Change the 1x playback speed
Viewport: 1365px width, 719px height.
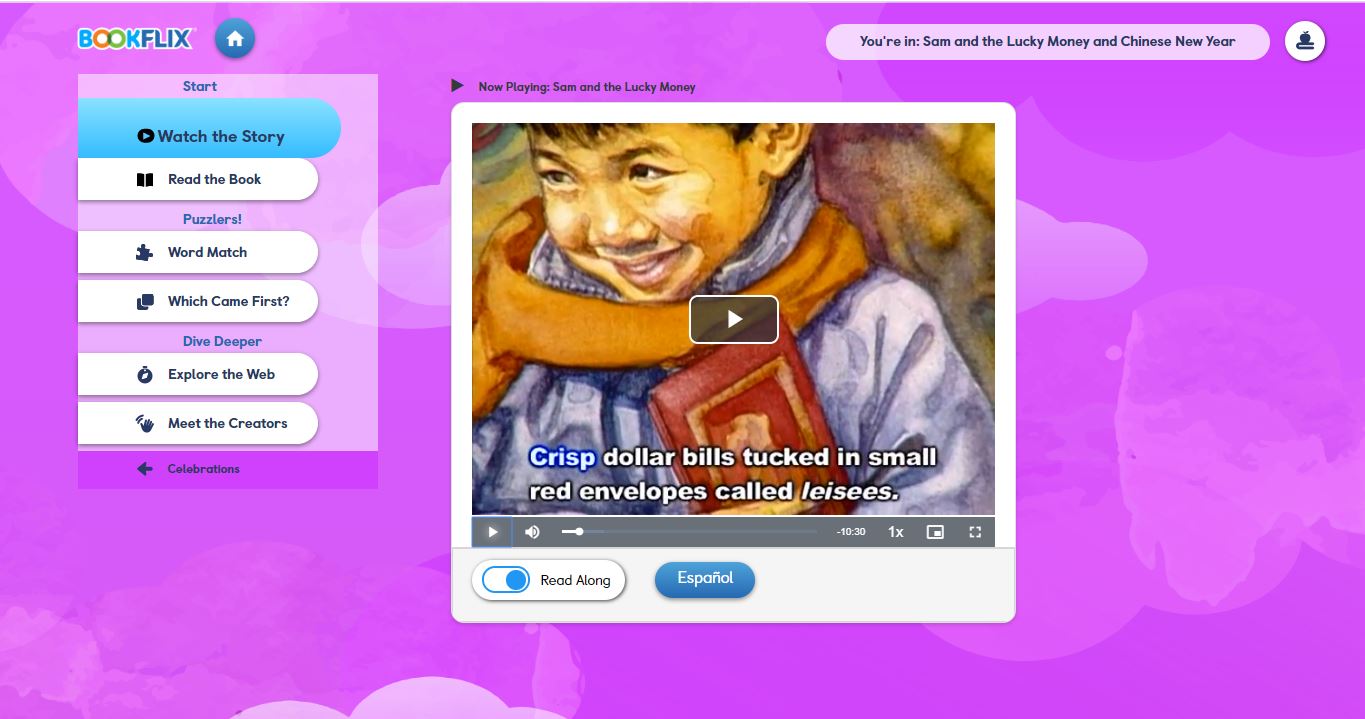coord(896,532)
